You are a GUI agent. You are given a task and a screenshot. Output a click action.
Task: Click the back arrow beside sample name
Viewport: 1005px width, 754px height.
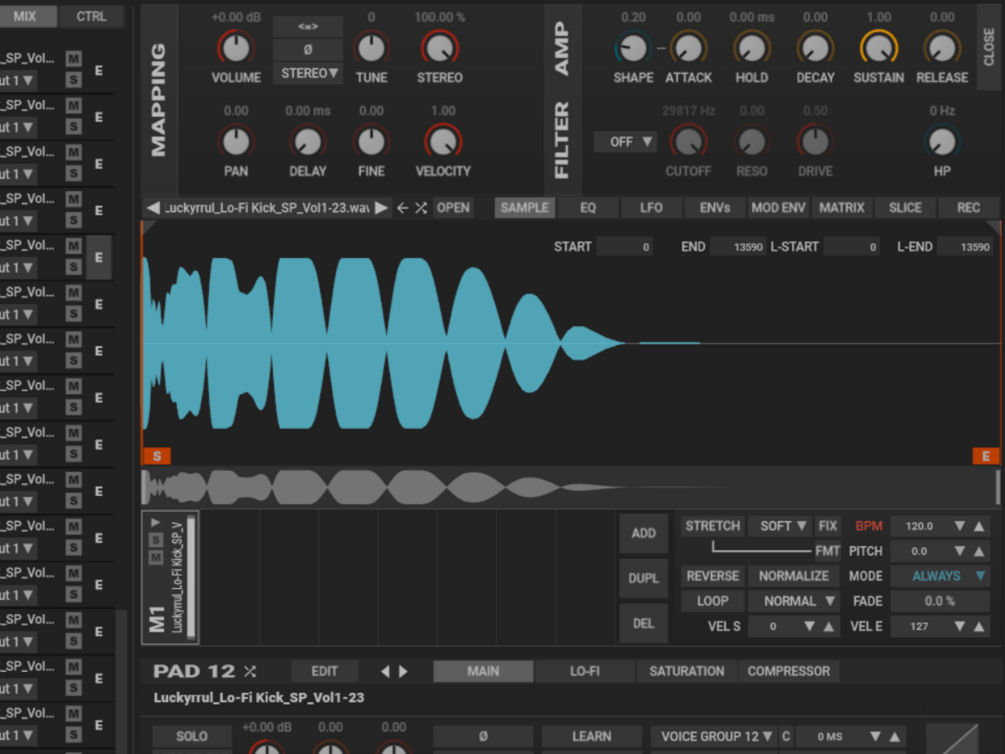pos(403,208)
